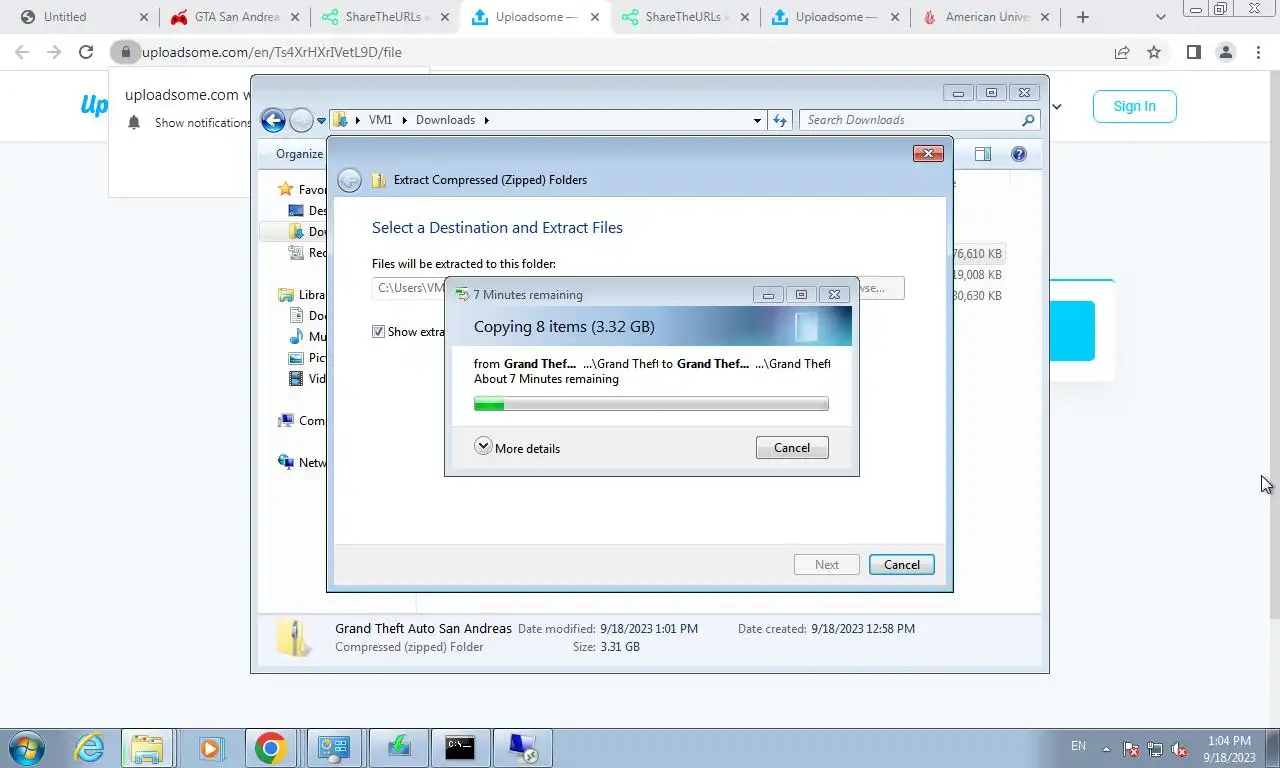Select Favorites in the navigation pane

303,189
